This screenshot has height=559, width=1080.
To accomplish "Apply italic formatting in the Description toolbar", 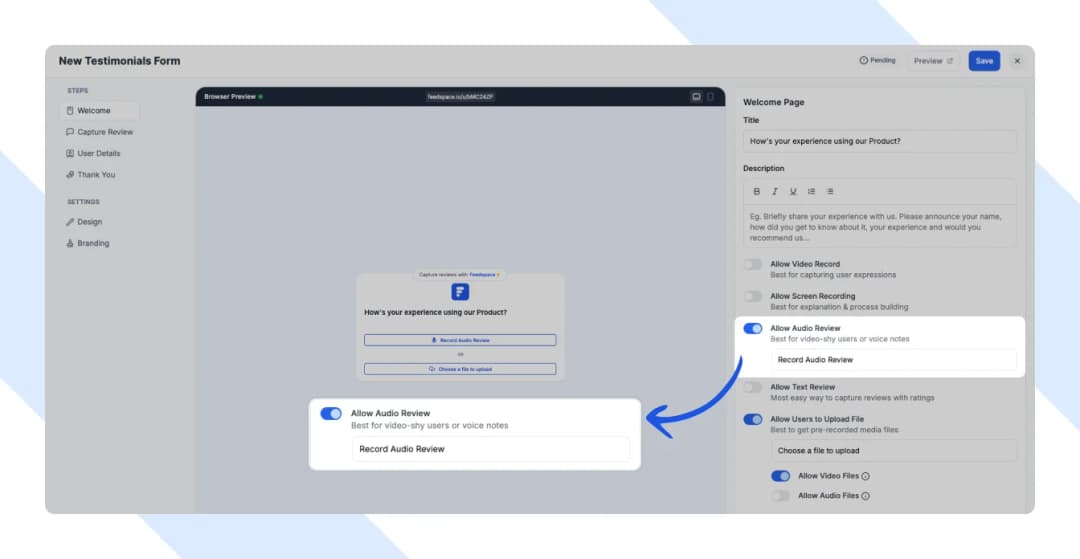I will pos(775,191).
